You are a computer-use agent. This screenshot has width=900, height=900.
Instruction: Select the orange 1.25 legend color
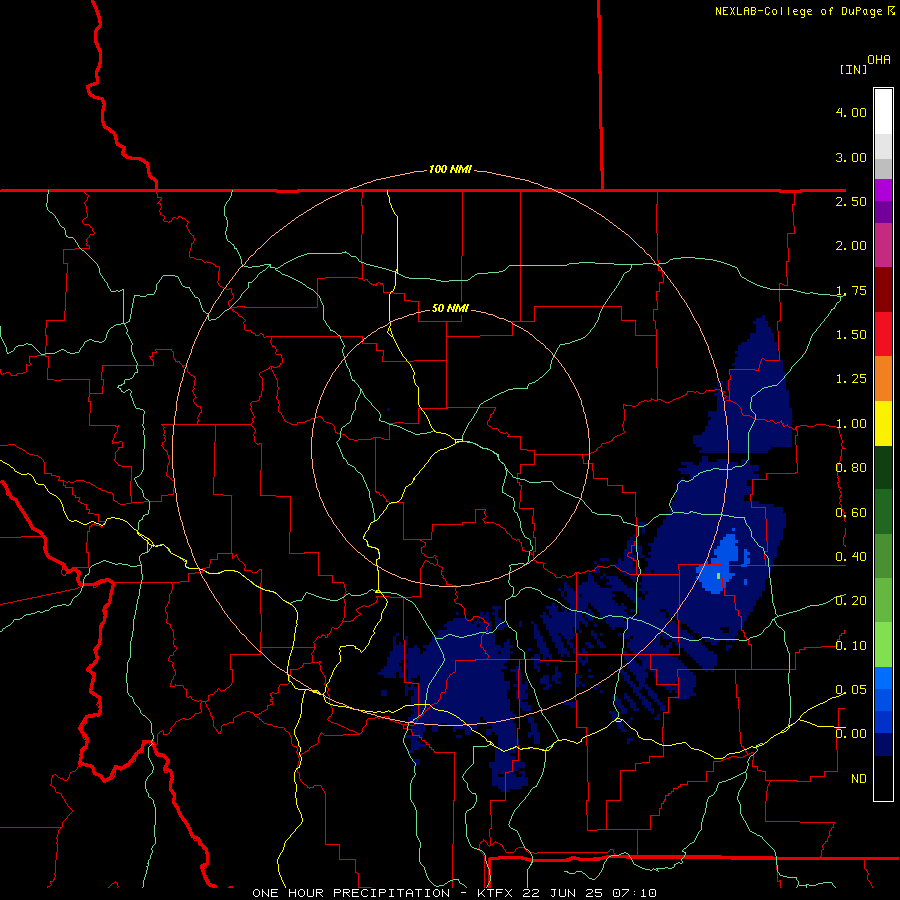pos(883,378)
